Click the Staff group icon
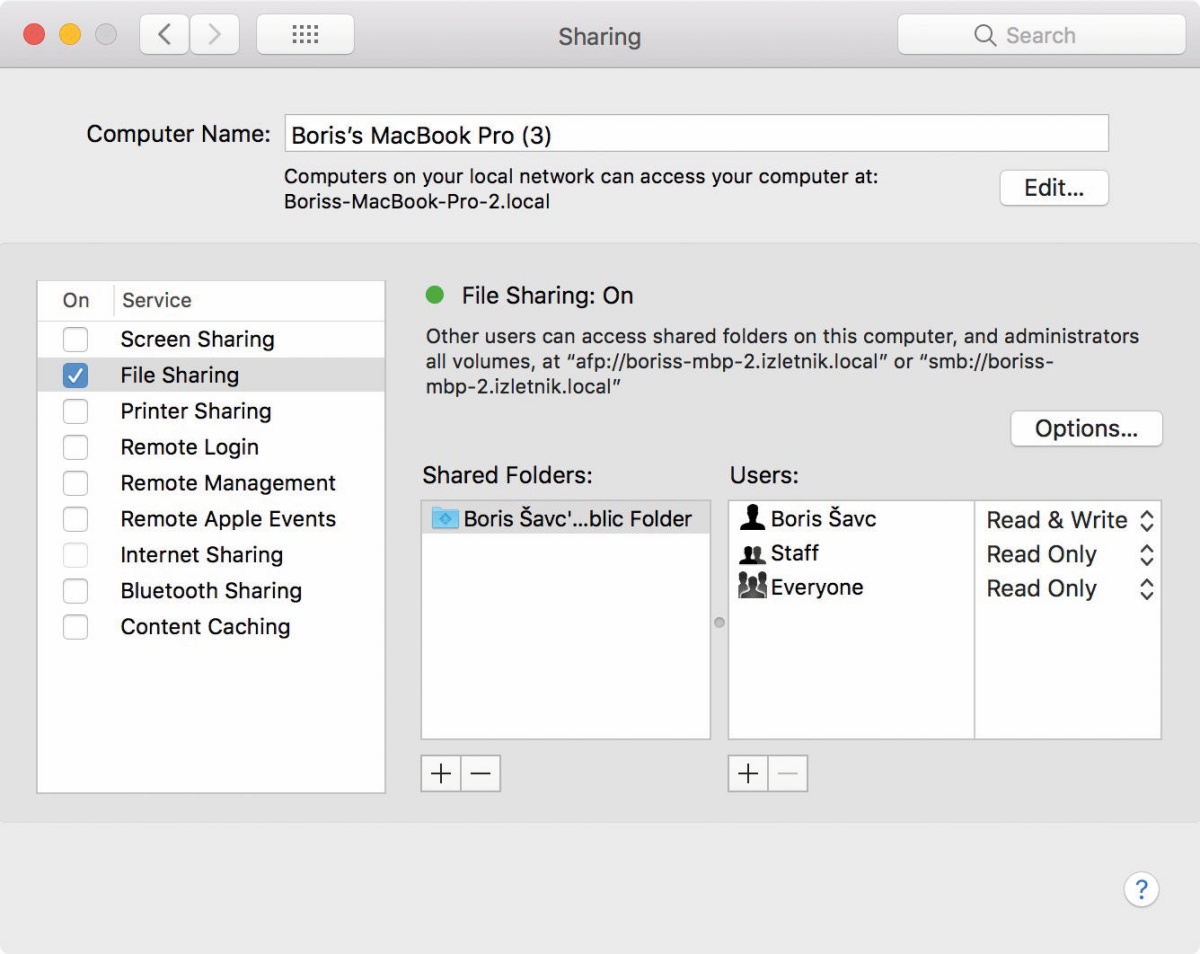The width and height of the screenshot is (1200, 954). tap(752, 553)
